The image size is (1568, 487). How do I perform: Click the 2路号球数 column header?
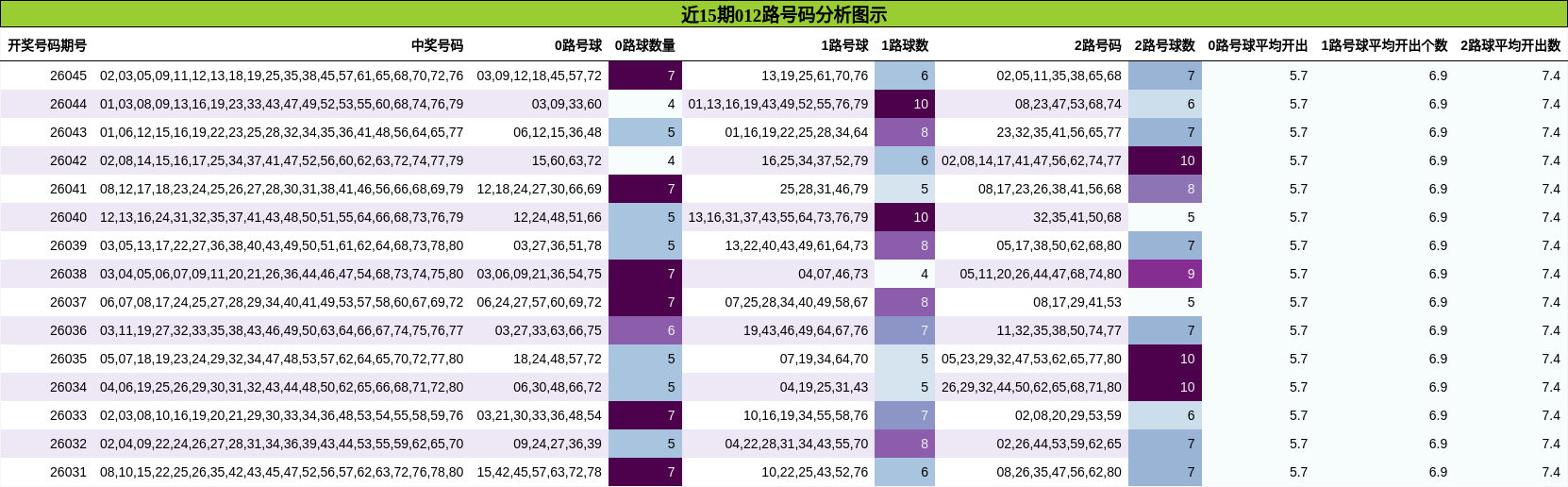(1165, 45)
